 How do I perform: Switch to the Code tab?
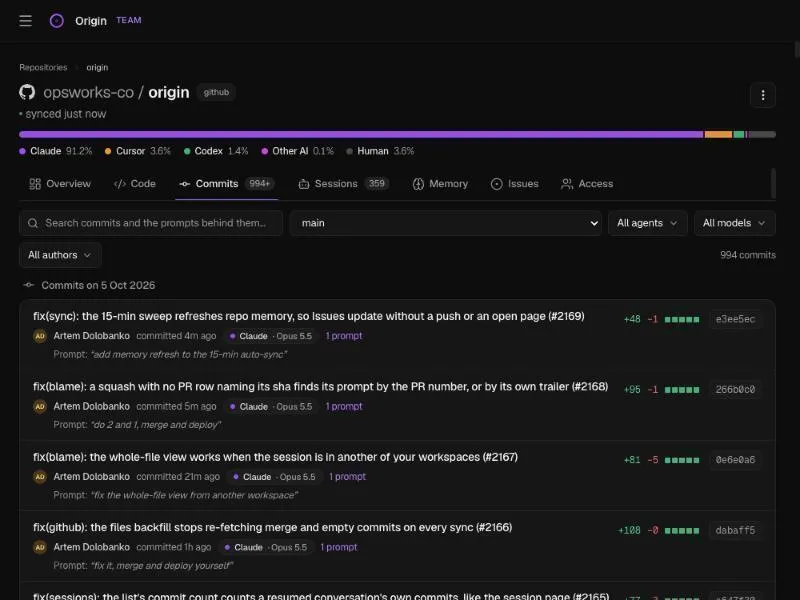click(135, 184)
